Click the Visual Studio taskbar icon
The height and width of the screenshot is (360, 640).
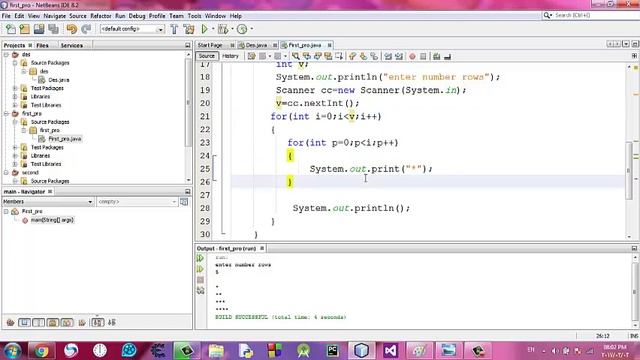[391, 351]
